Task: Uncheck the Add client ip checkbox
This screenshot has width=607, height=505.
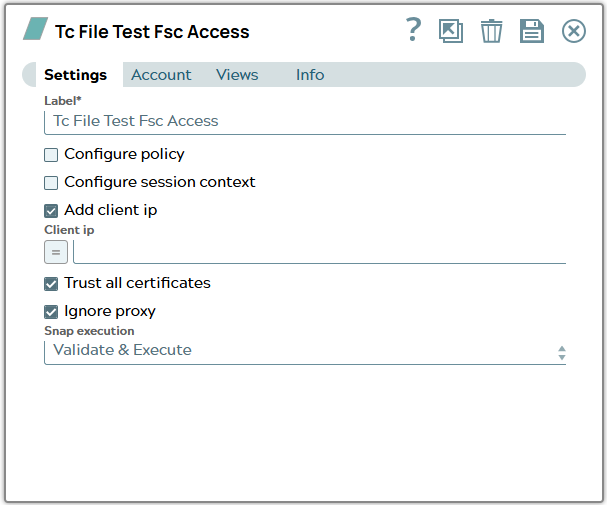Action: (x=51, y=211)
